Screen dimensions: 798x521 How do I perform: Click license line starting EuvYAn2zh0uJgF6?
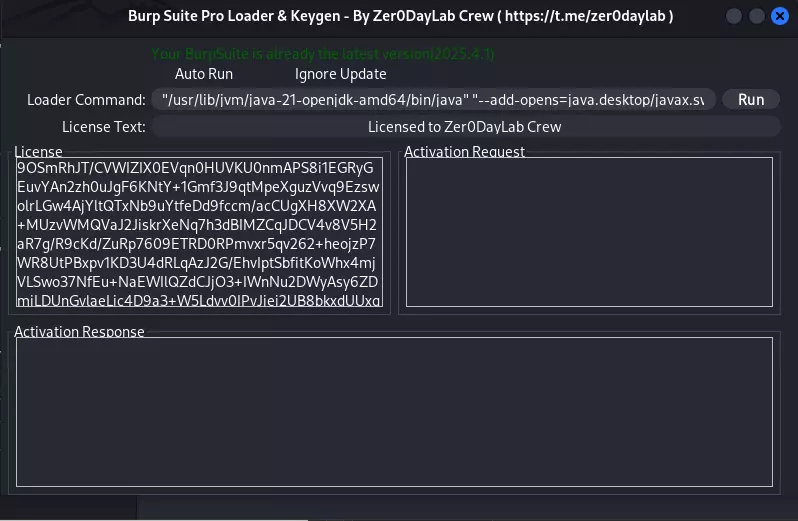click(x=198, y=187)
